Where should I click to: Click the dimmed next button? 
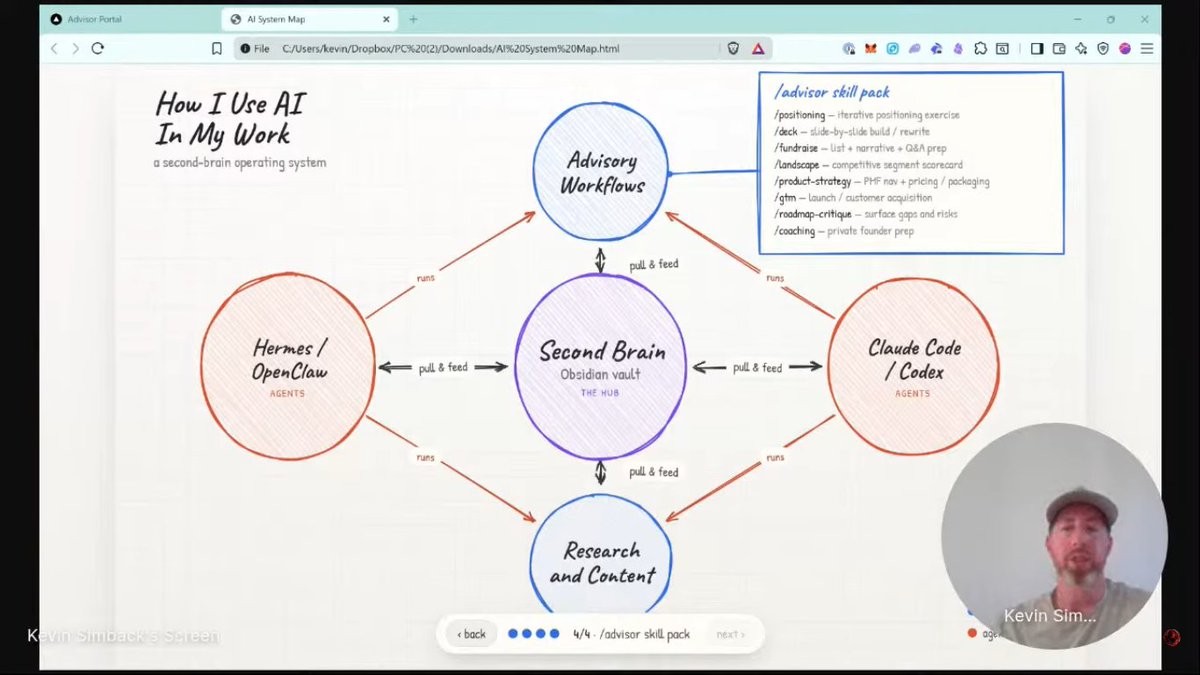pyautogui.click(x=730, y=634)
